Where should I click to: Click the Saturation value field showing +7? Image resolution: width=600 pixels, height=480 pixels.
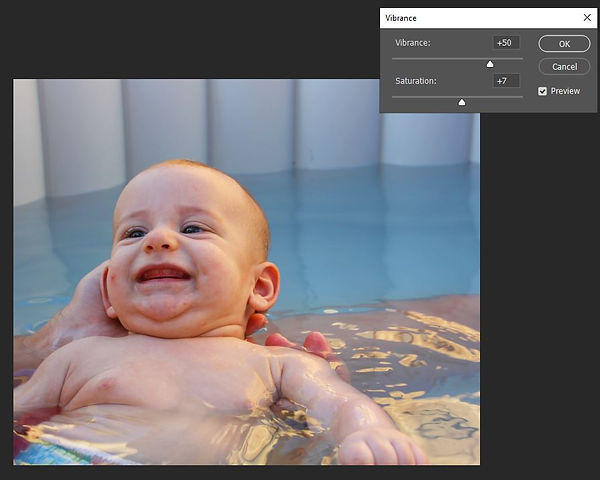pyautogui.click(x=506, y=81)
